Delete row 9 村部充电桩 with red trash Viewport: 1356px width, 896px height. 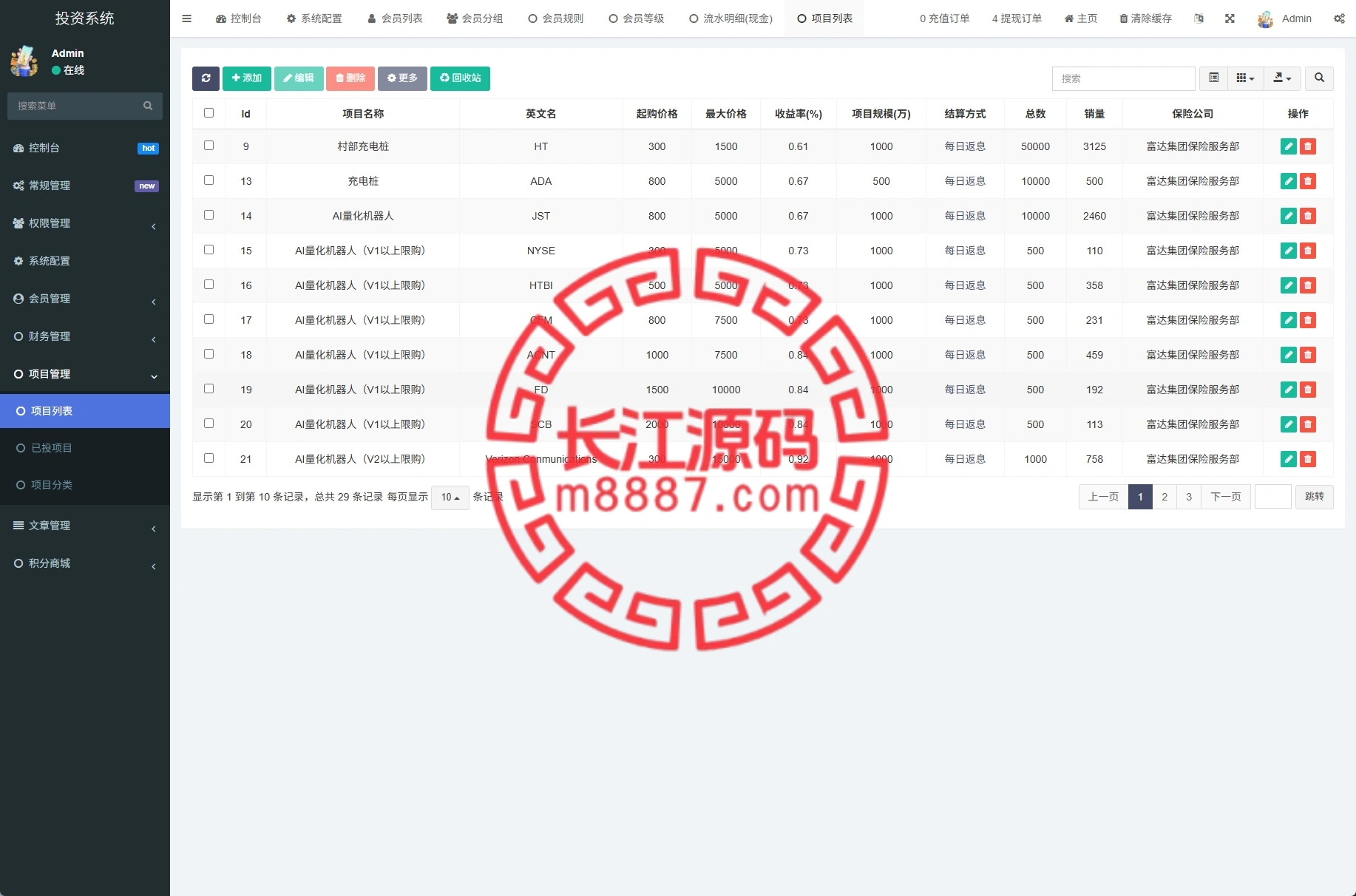(x=1308, y=146)
